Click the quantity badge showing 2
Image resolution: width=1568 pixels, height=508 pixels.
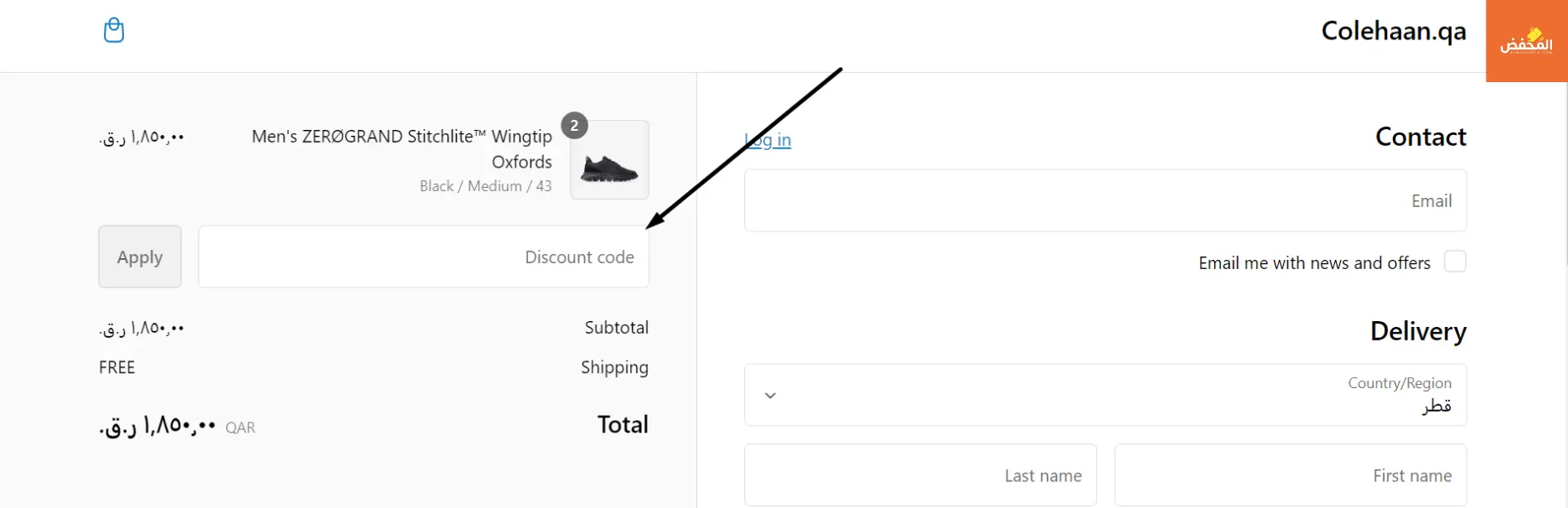pyautogui.click(x=574, y=126)
